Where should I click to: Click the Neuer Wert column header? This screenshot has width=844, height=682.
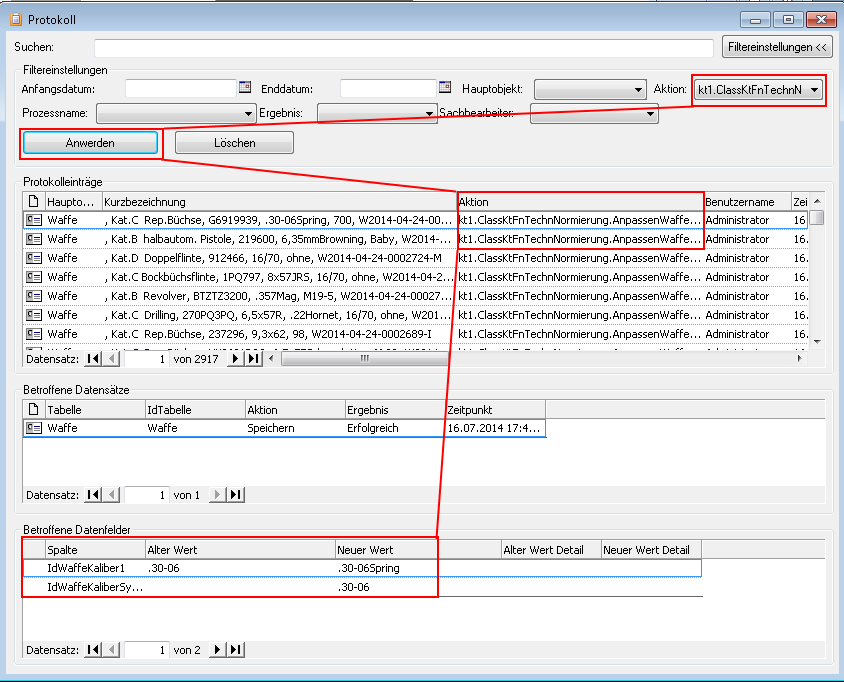(417, 550)
